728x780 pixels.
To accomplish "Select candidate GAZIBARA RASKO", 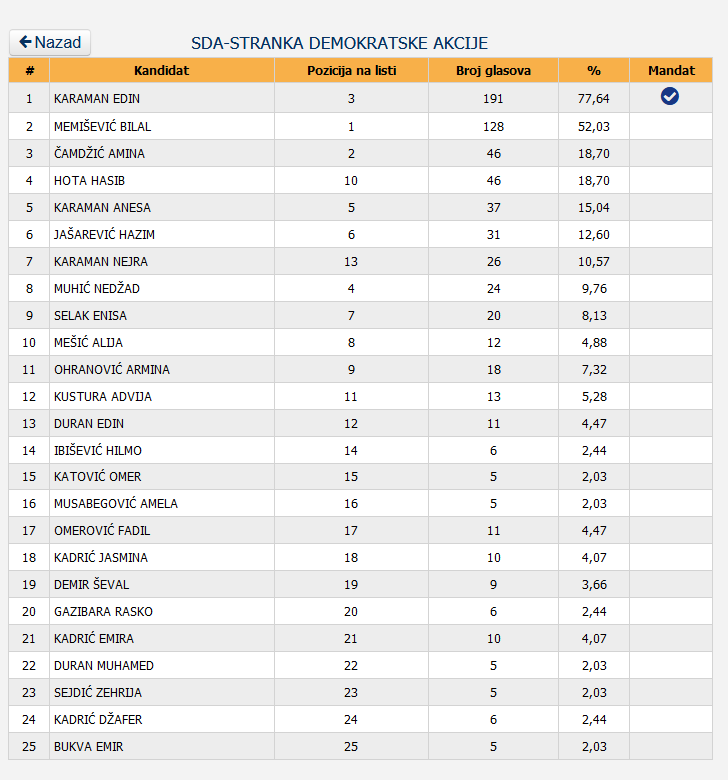I will pyautogui.click(x=103, y=611).
